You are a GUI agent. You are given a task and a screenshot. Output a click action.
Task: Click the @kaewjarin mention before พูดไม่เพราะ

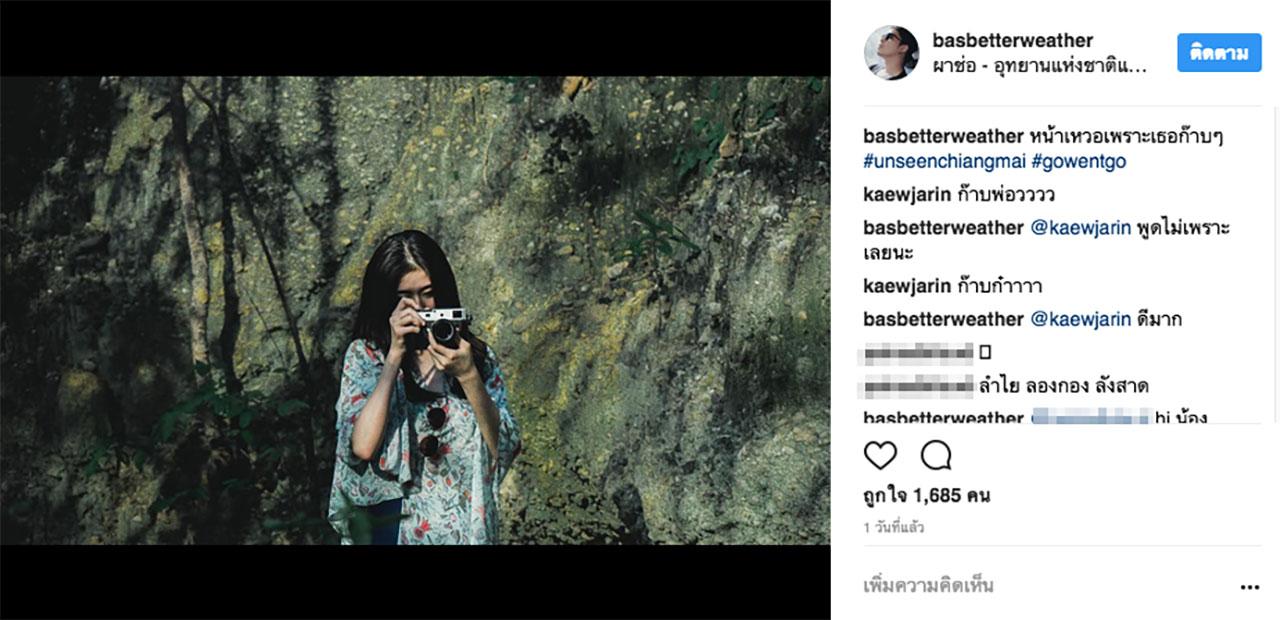[x=1080, y=228]
